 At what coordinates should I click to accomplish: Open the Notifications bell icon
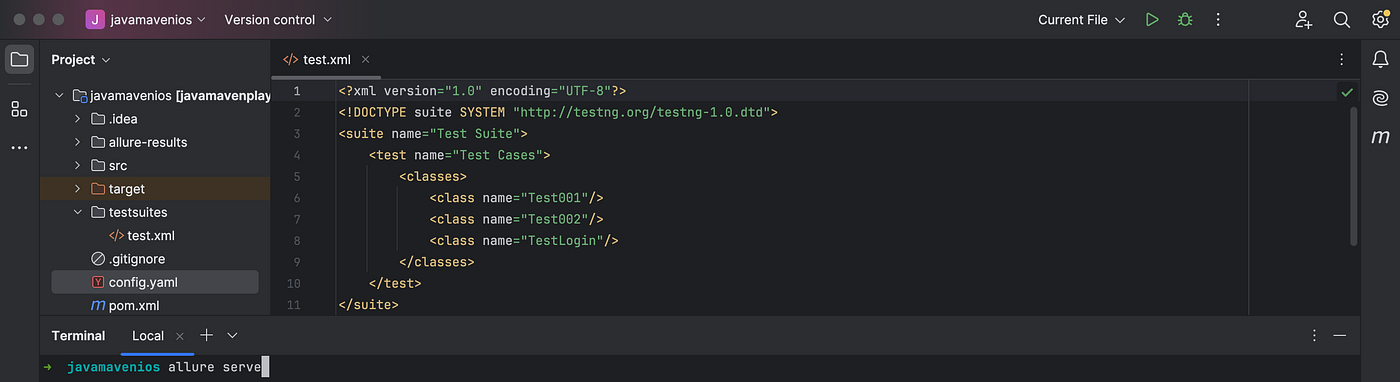(x=1380, y=60)
